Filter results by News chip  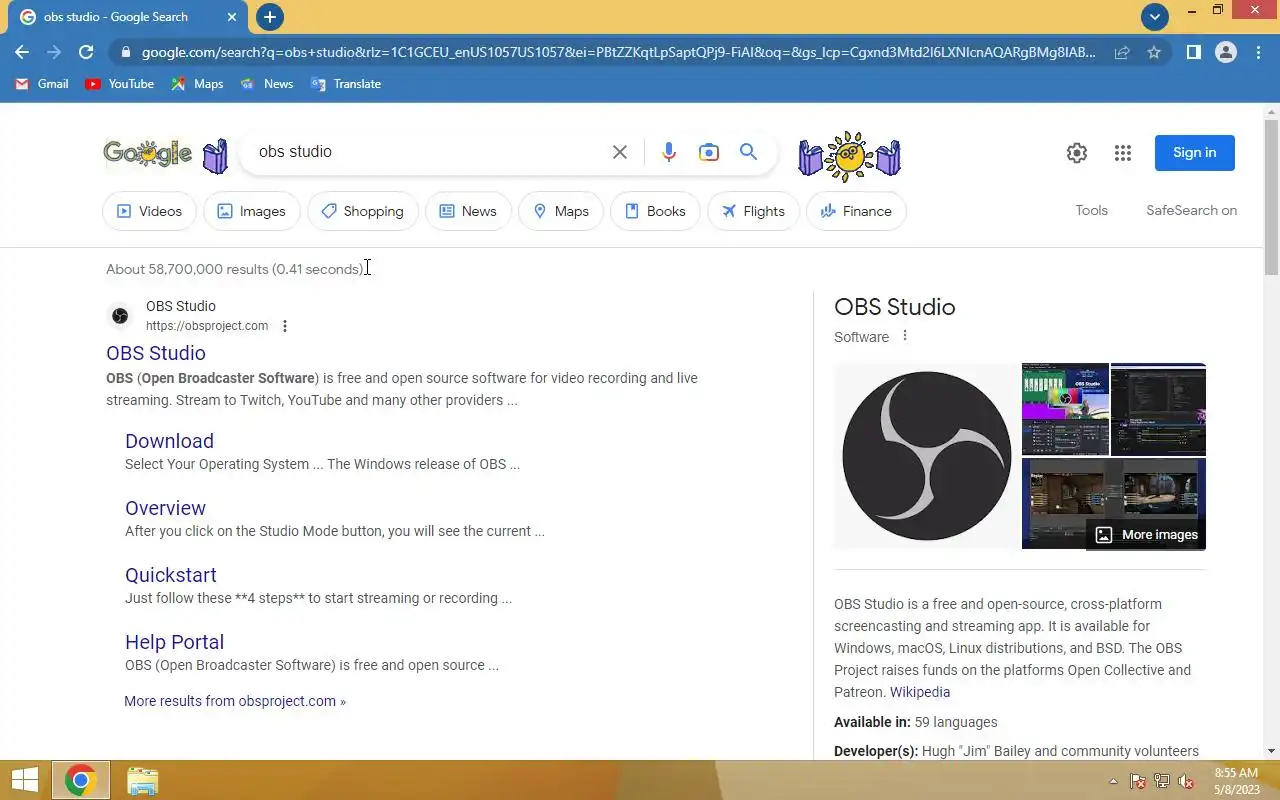click(x=468, y=211)
